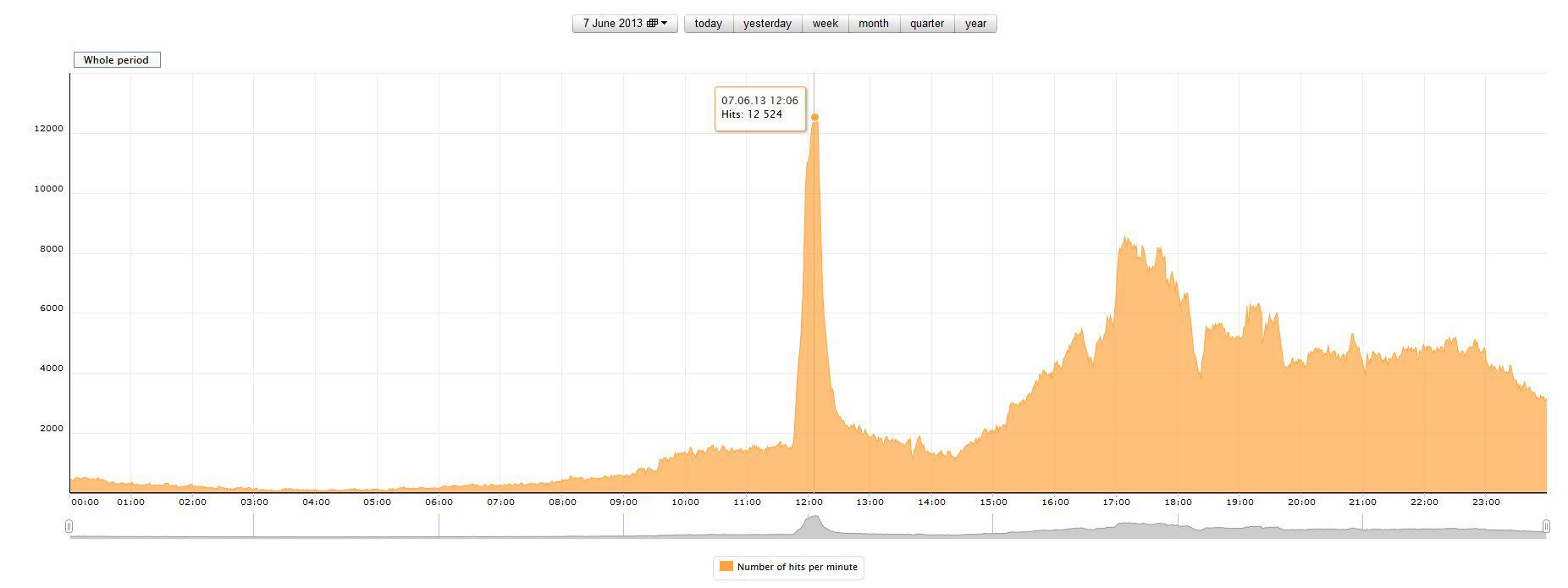Viewport: 1568px width, 588px height.
Task: Select the quarter period
Action: click(927, 24)
